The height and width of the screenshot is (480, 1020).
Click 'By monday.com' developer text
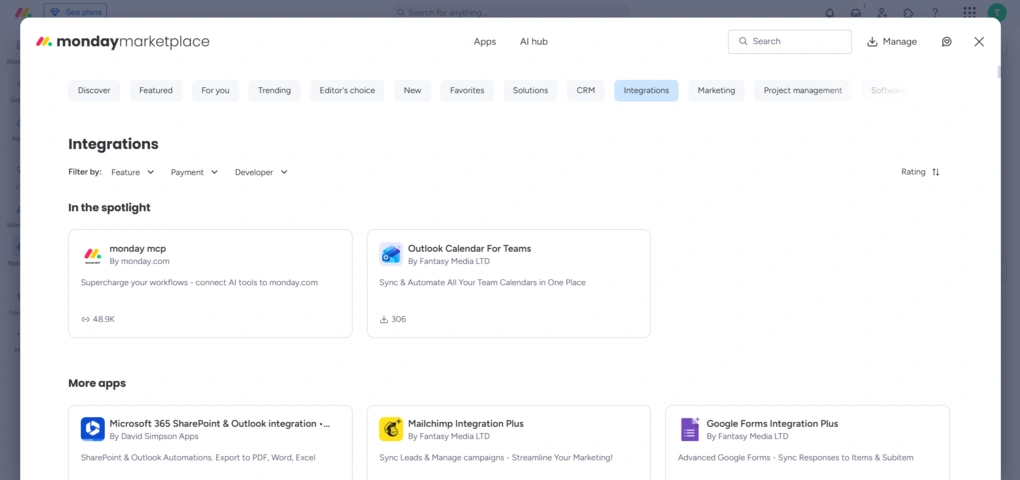point(139,261)
